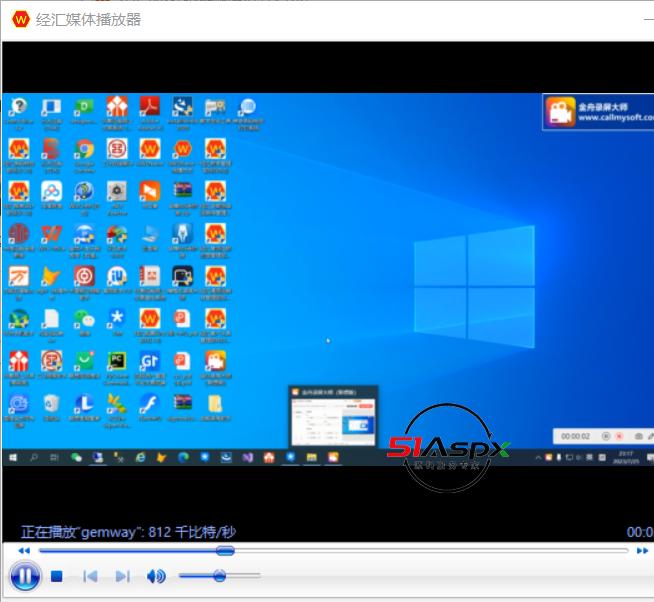The image size is (654, 602).
Task: Skip to the previous track
Action: click(90, 576)
